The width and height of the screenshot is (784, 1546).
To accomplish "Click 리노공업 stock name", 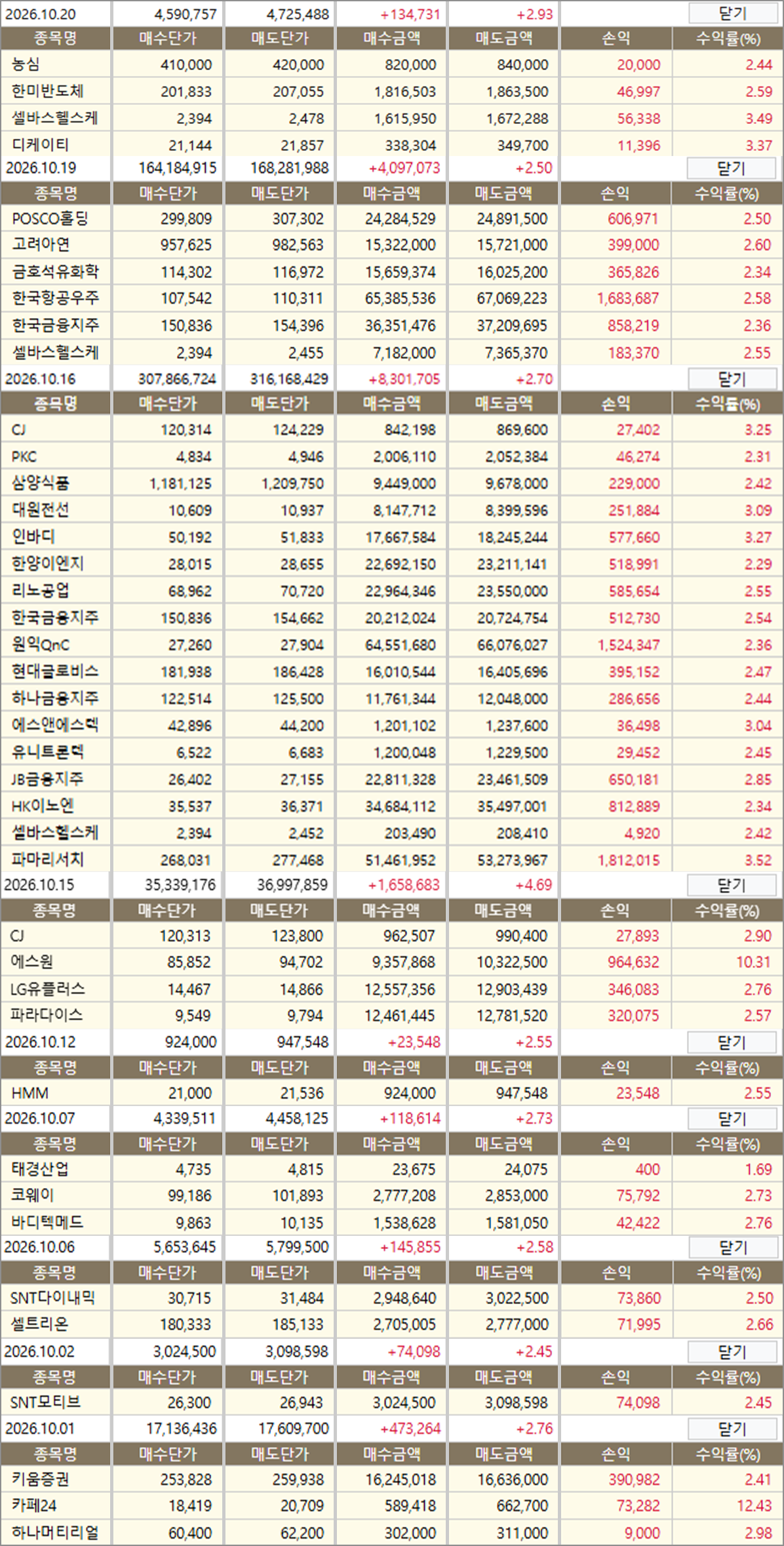I will pos(41,591).
